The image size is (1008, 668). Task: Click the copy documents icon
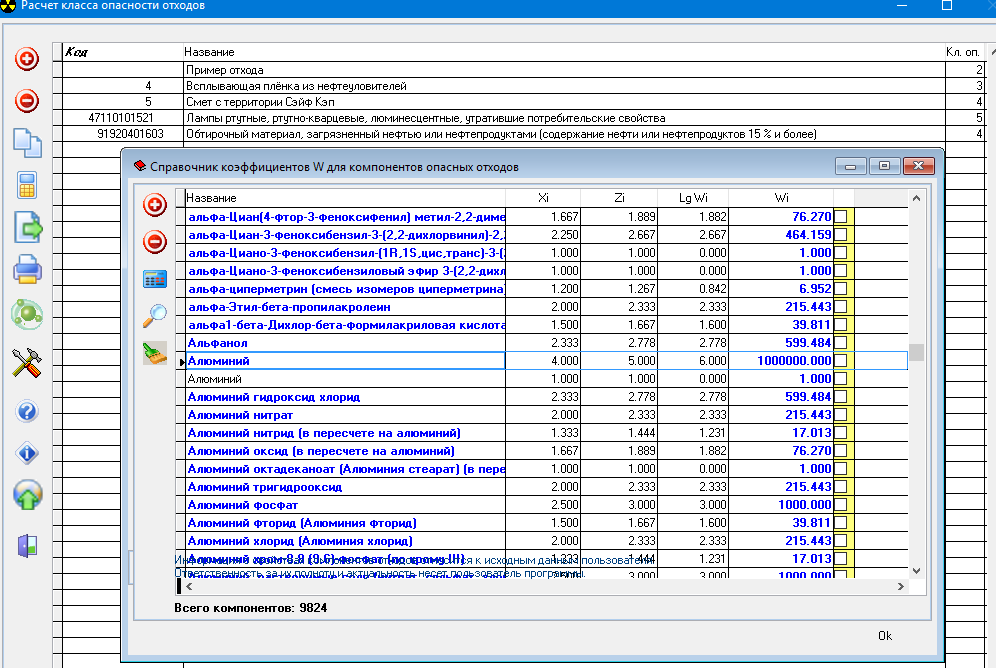[27, 143]
